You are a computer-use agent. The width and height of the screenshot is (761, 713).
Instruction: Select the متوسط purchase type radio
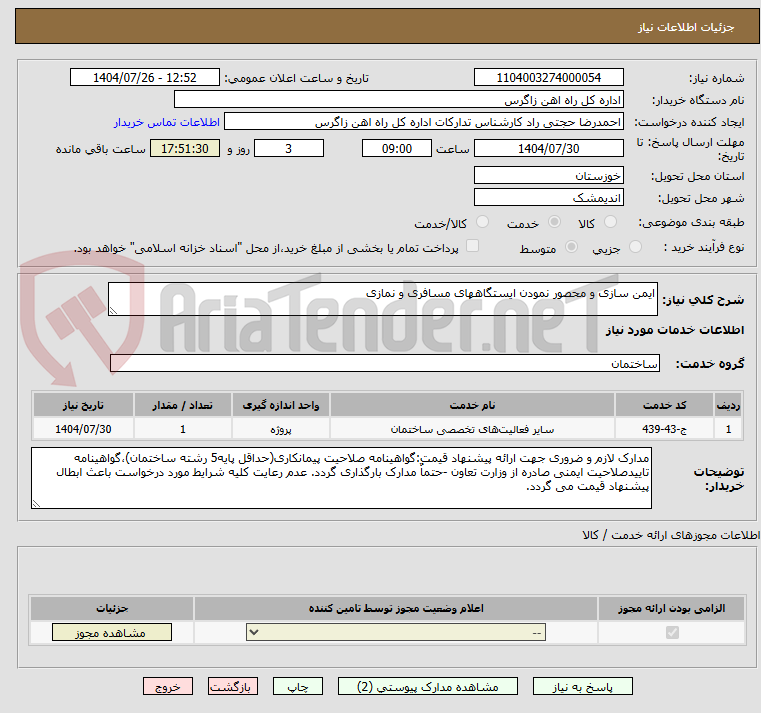tap(572, 247)
